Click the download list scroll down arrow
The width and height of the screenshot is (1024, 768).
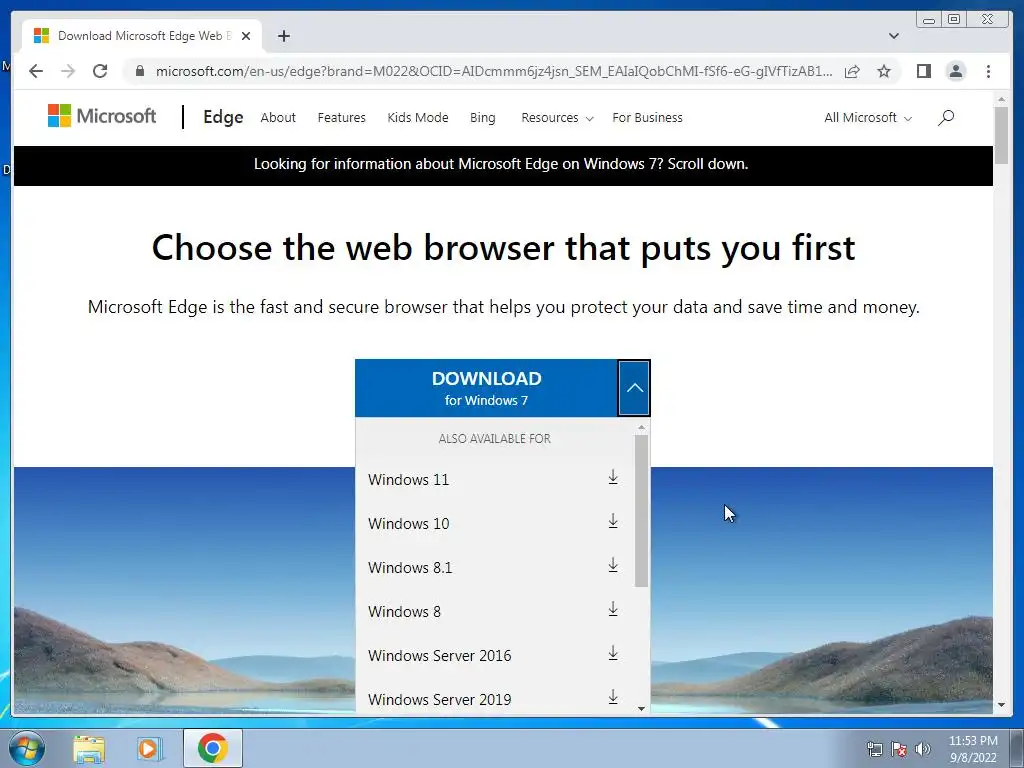(x=641, y=709)
